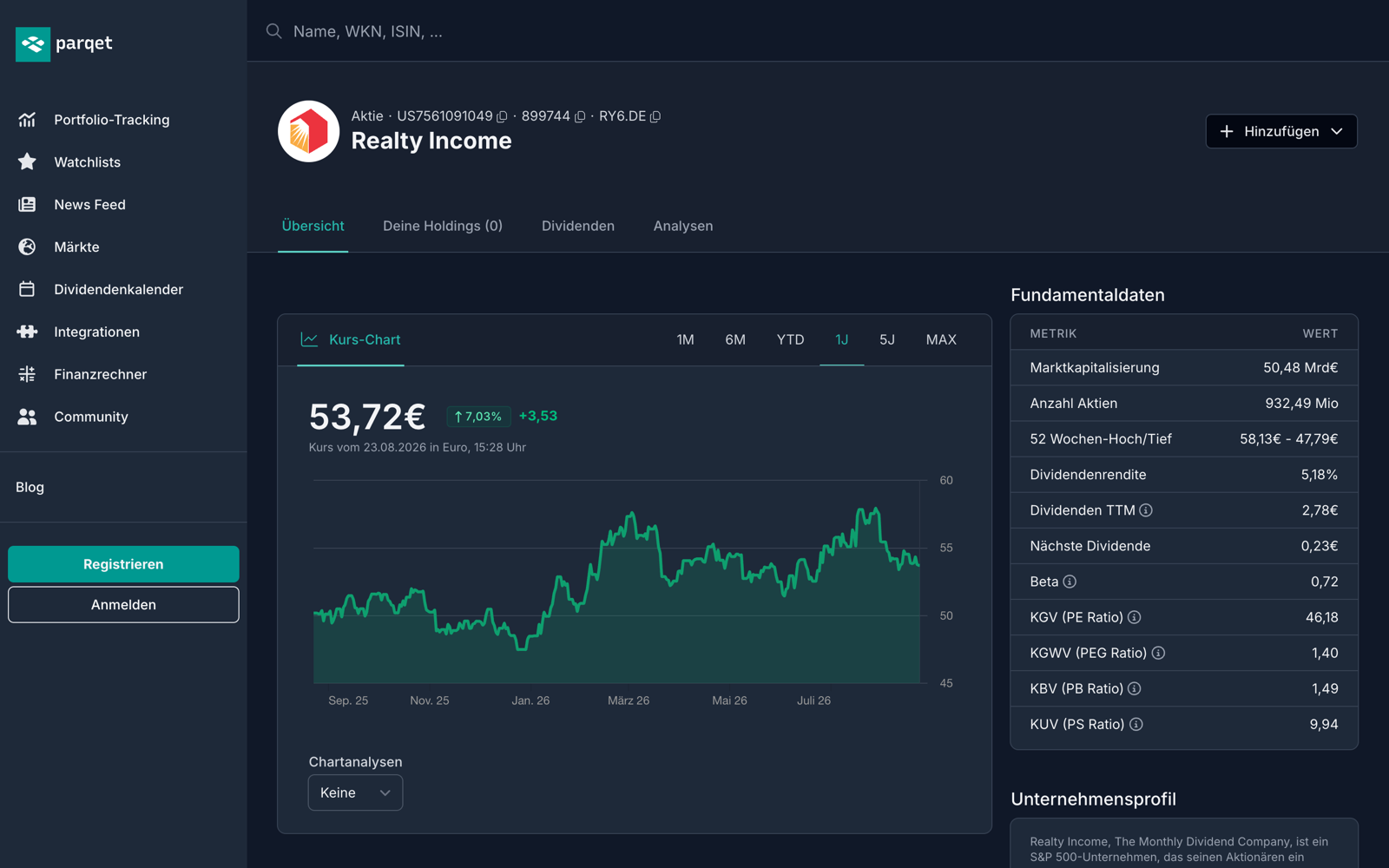Select the 6M chart range
This screenshot has height=868, width=1389.
735,339
